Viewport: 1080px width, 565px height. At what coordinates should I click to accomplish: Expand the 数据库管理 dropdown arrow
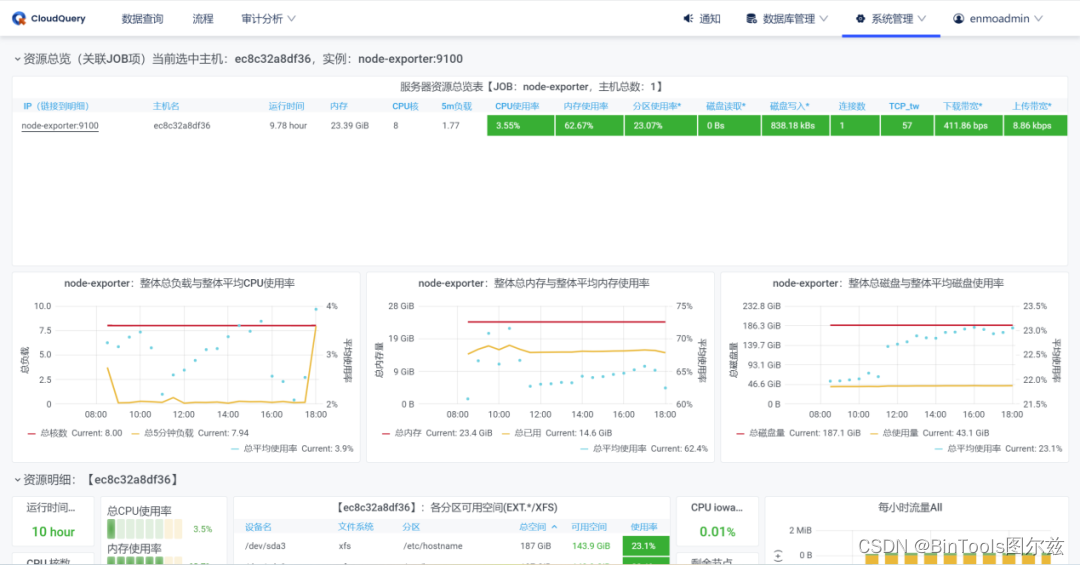click(824, 19)
